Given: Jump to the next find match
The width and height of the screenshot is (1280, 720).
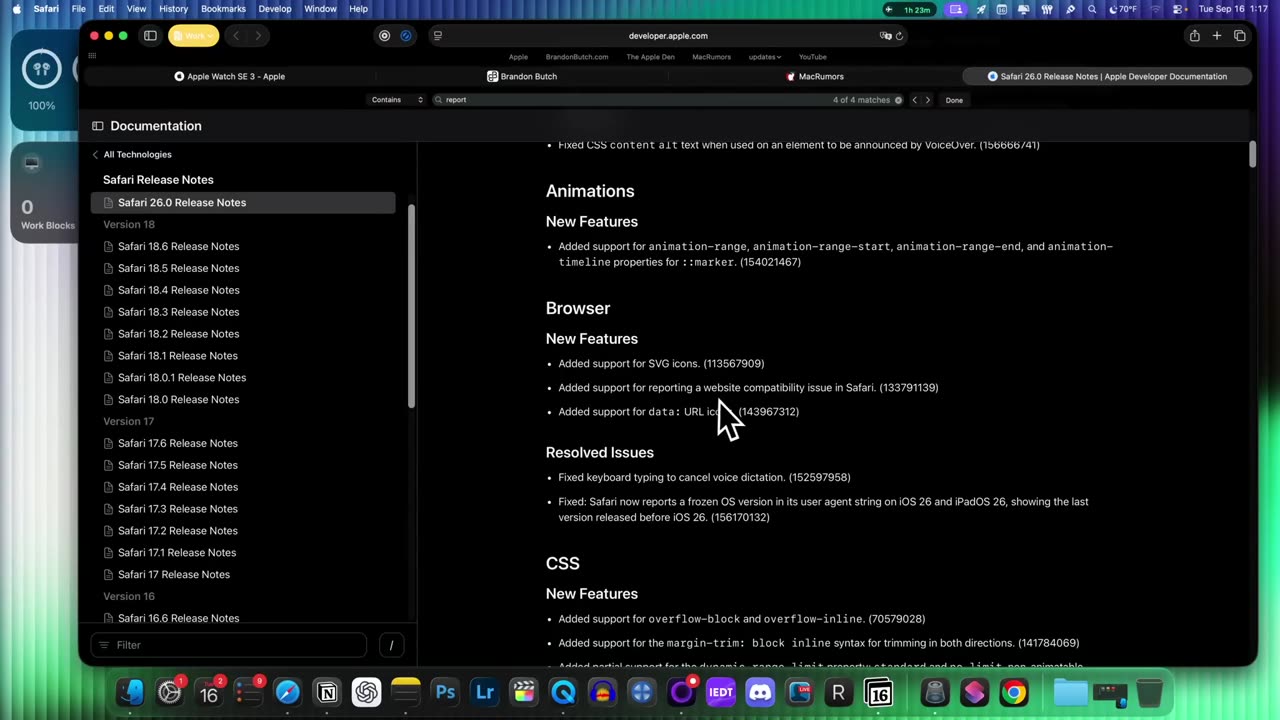Looking at the screenshot, I should coord(928,100).
